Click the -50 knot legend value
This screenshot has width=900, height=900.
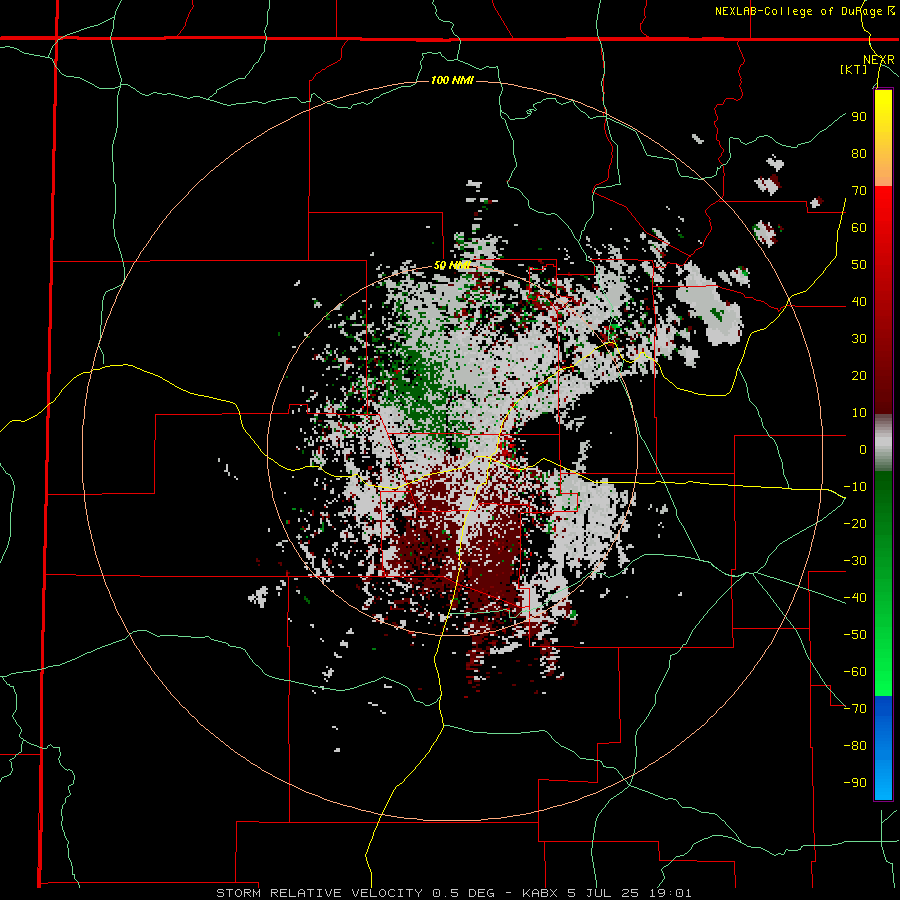(855, 635)
